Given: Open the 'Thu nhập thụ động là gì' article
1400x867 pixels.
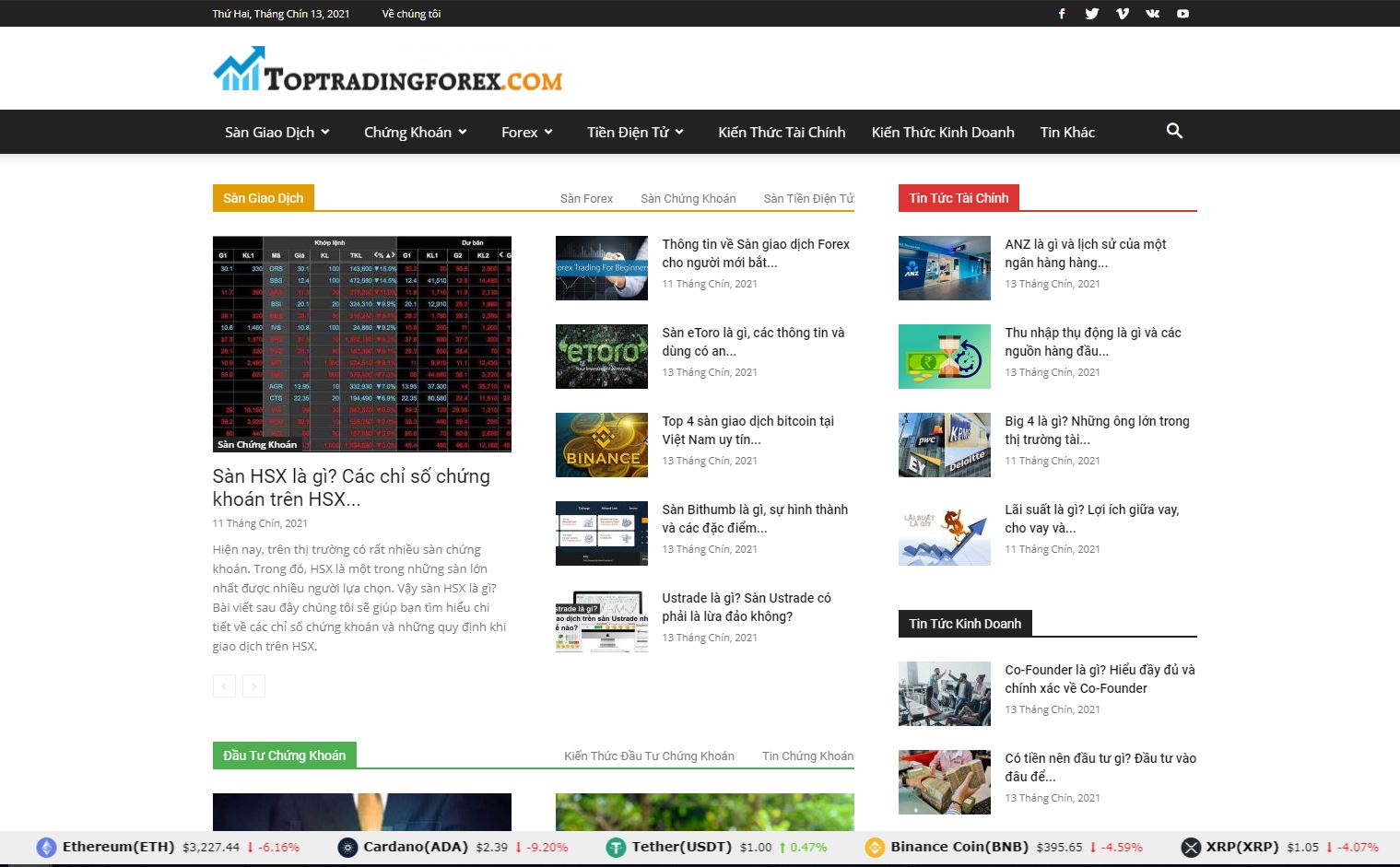Looking at the screenshot, I should coord(1093,342).
